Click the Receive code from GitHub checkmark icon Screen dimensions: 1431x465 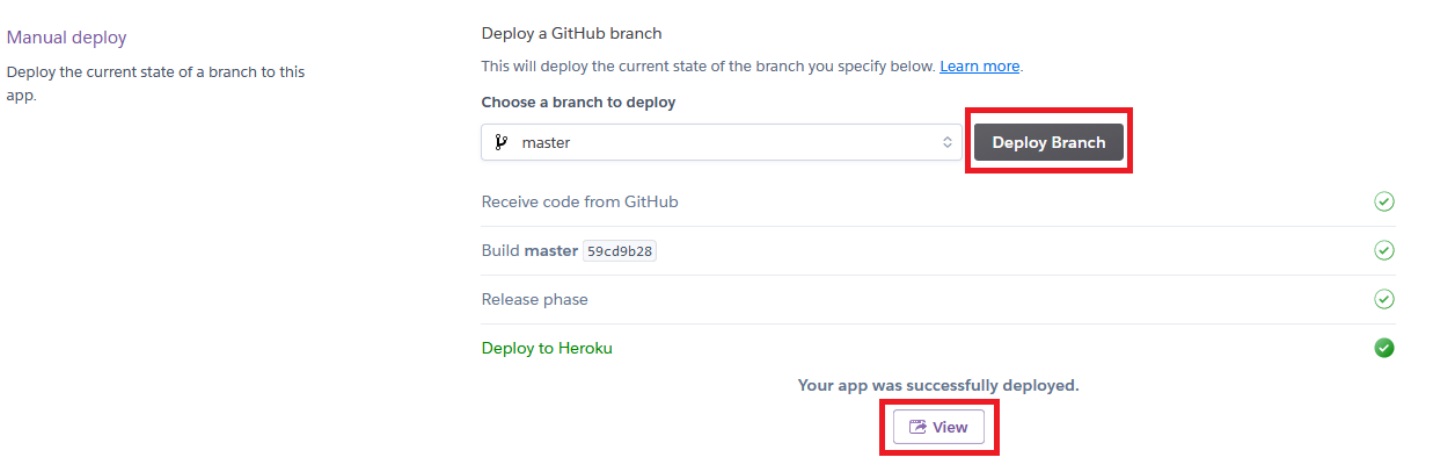coord(1384,202)
